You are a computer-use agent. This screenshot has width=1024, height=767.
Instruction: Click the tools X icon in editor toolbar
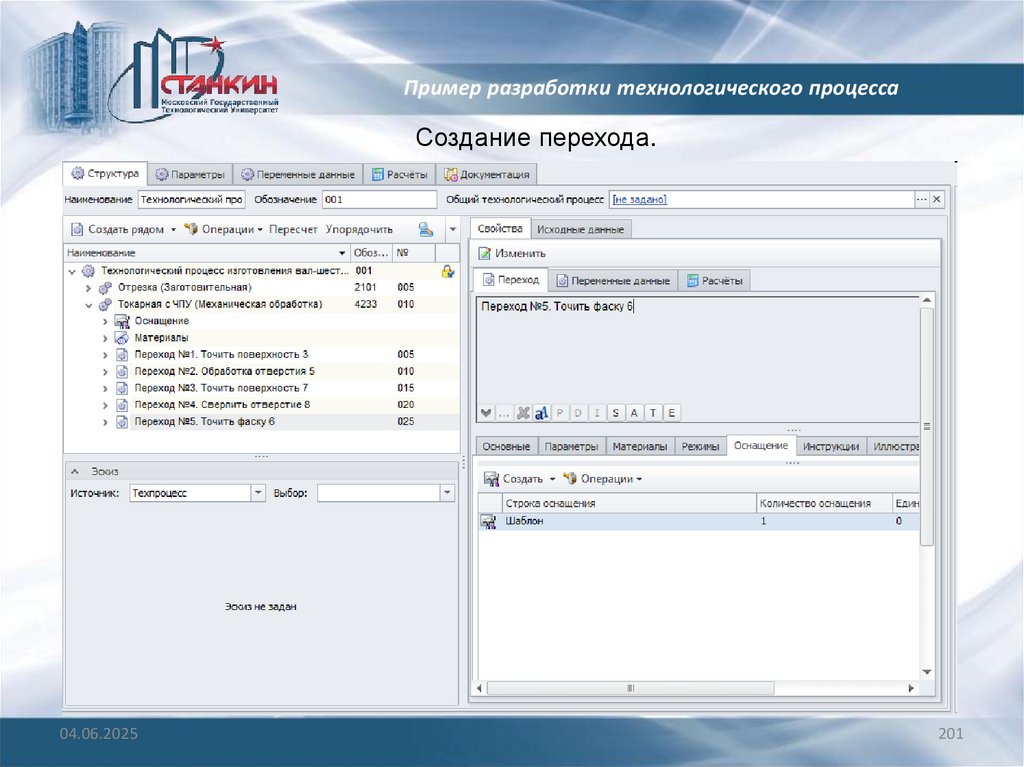click(x=522, y=413)
